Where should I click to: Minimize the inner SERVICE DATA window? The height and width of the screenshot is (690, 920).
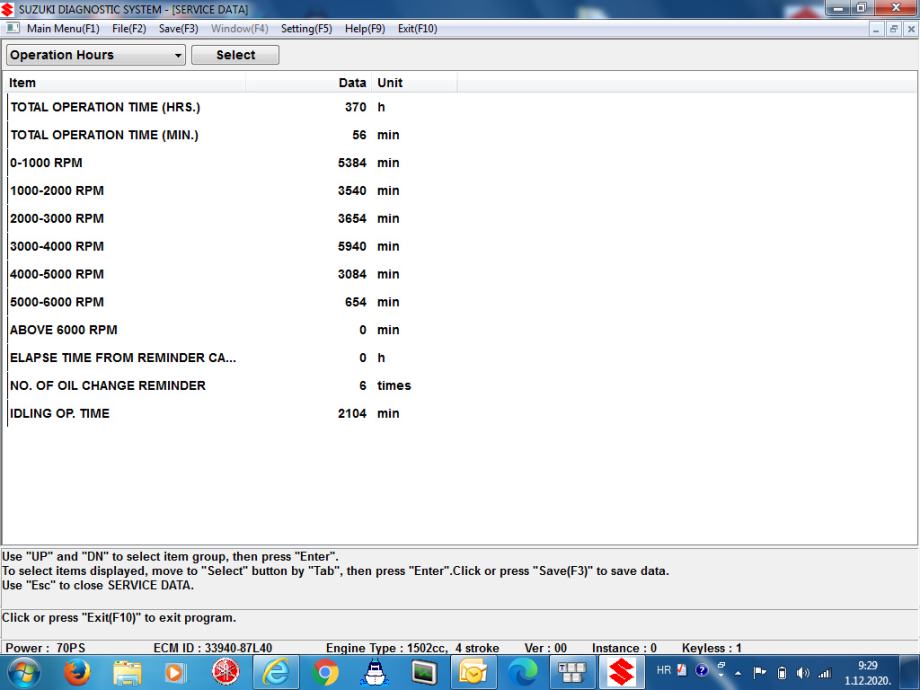coord(875,29)
